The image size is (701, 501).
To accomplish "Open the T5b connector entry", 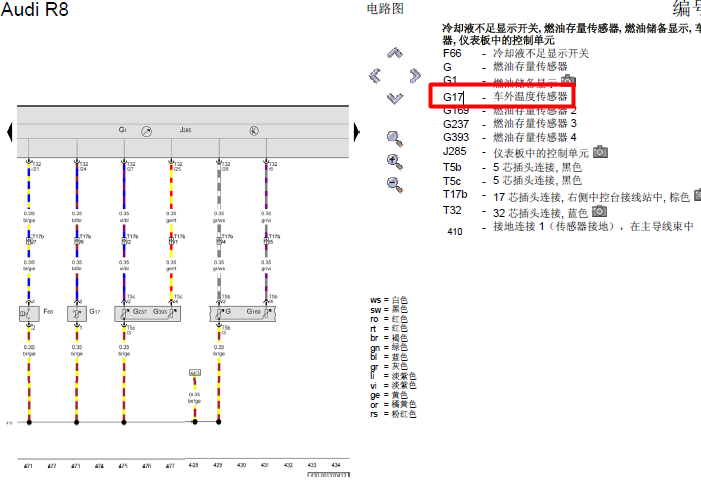I will coord(512,167).
